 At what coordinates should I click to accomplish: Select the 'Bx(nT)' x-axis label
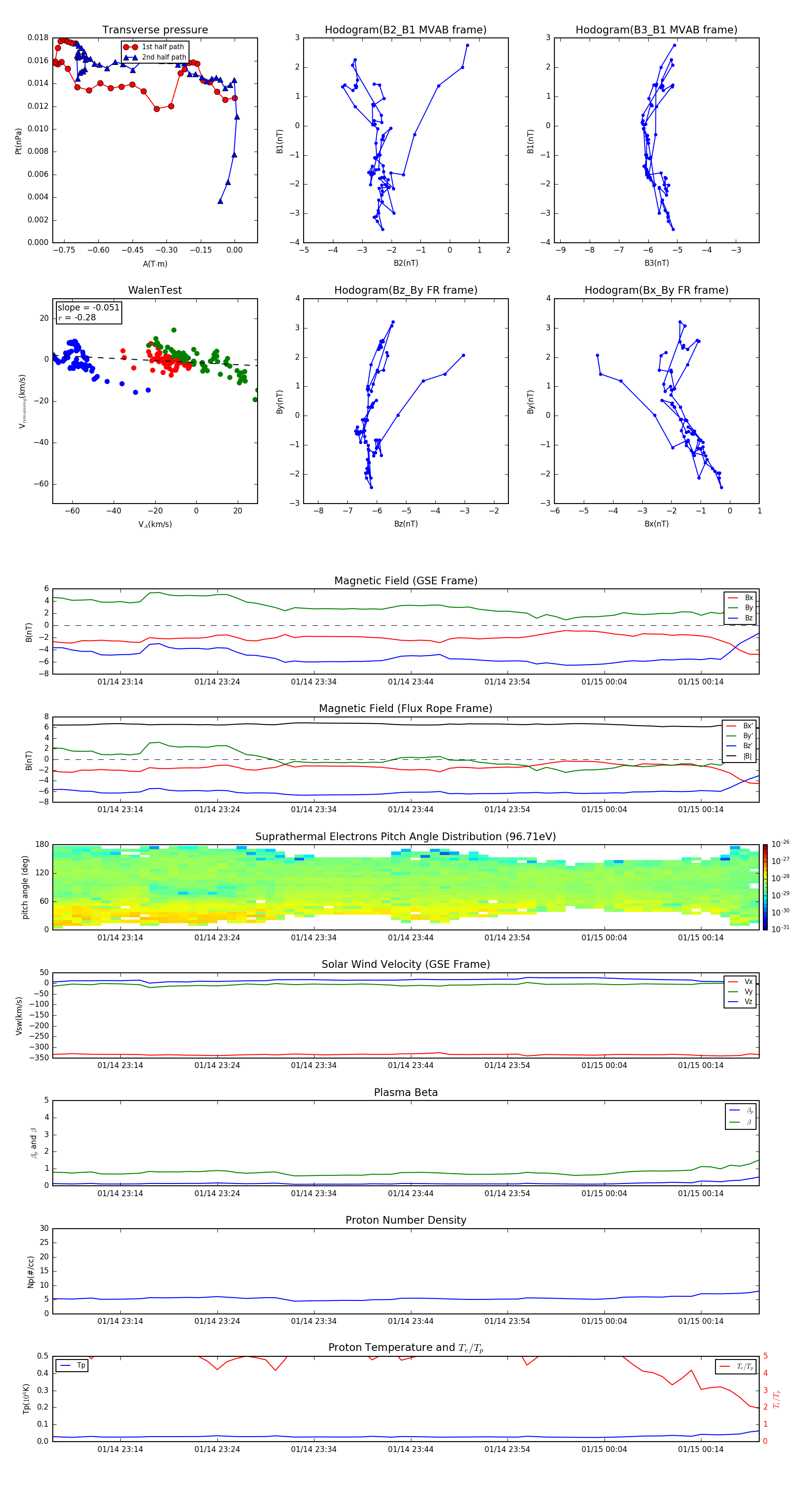656,524
